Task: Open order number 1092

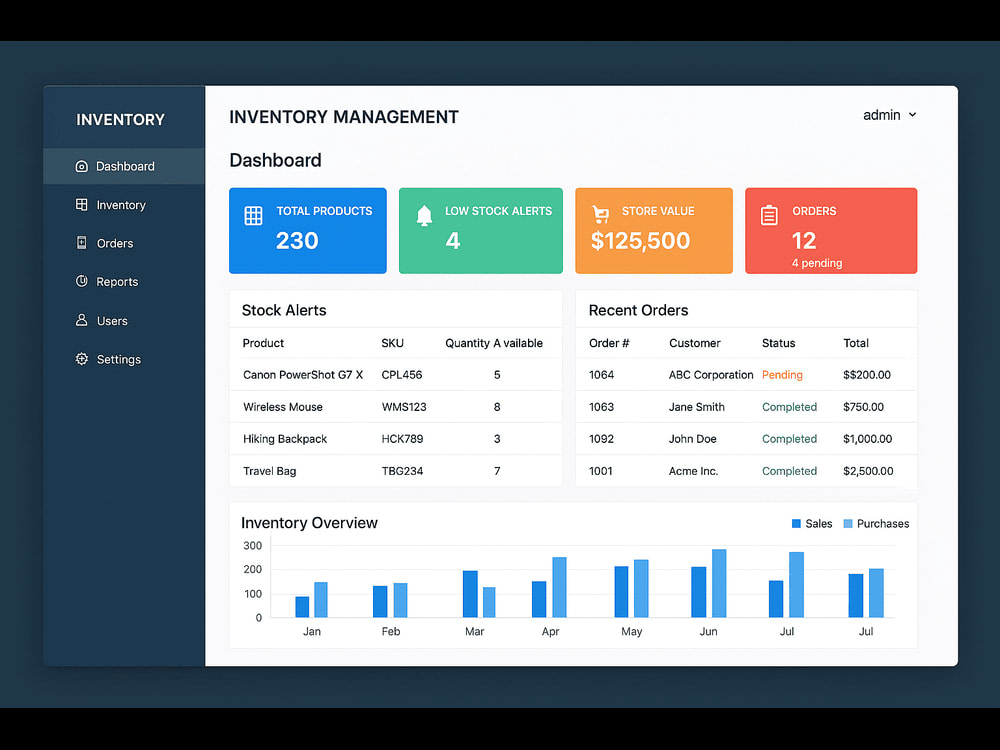Action: pos(601,439)
